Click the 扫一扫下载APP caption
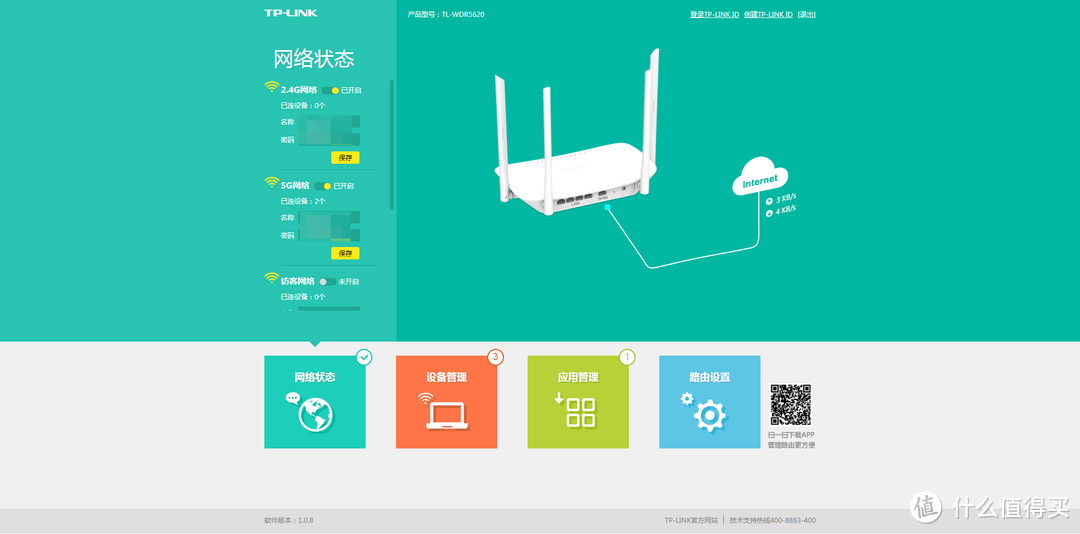 pos(791,435)
